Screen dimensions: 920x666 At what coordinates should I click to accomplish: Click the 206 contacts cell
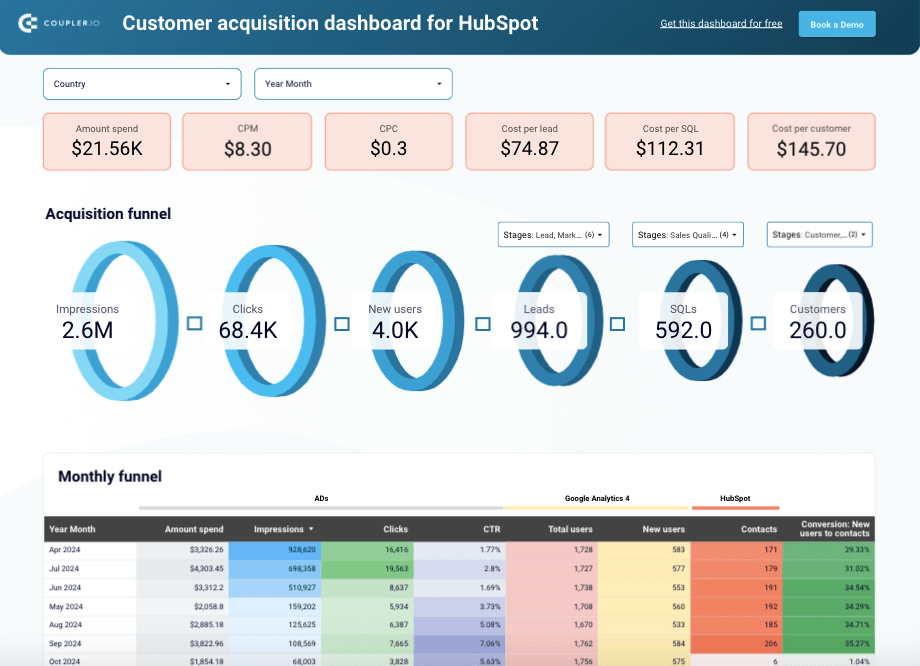736,644
